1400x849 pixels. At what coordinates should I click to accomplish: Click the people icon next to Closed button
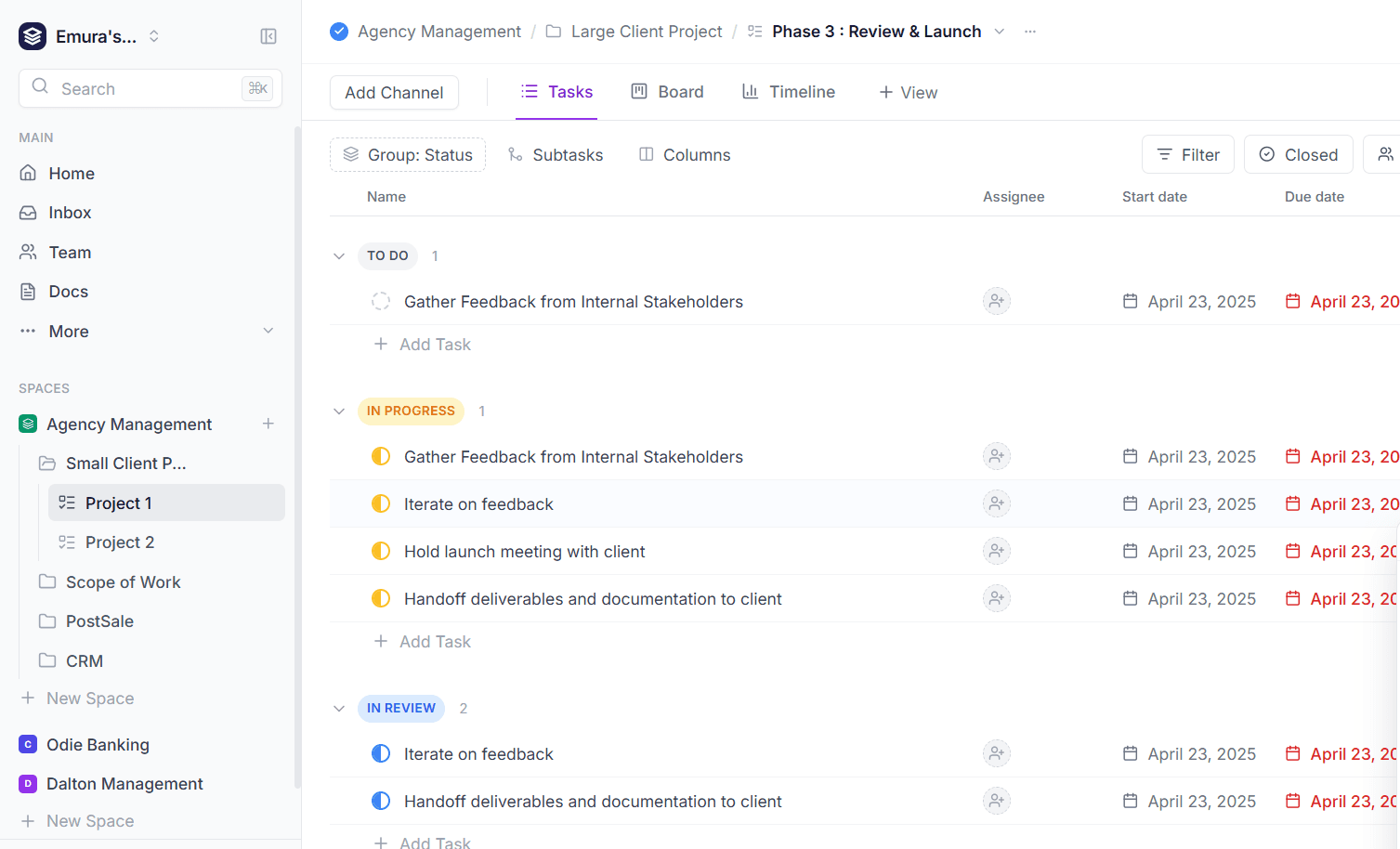1384,154
